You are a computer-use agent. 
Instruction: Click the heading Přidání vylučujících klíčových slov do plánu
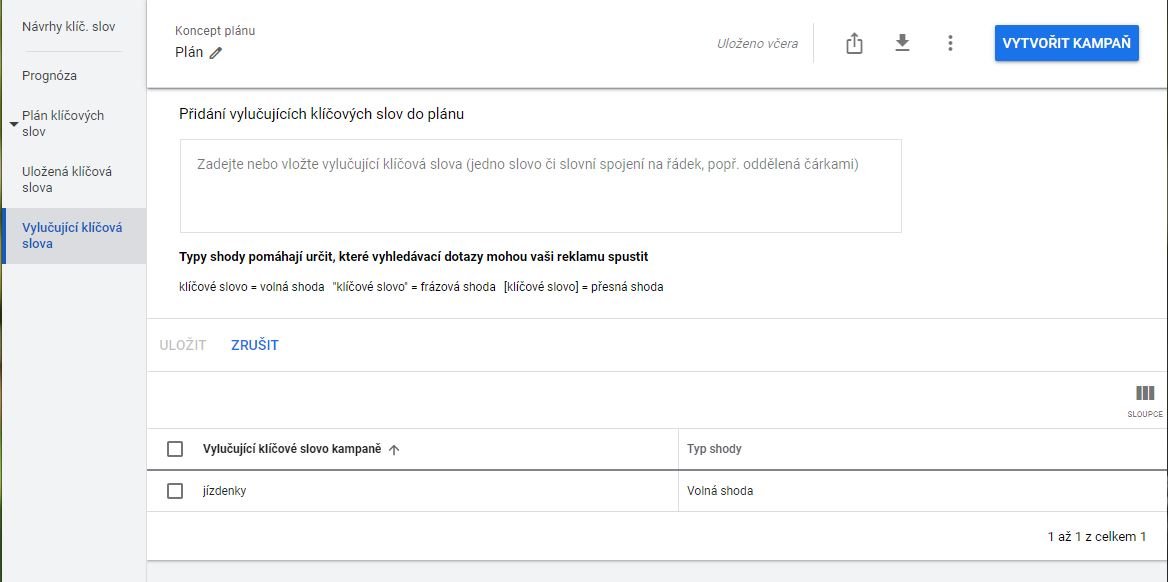(x=321, y=114)
